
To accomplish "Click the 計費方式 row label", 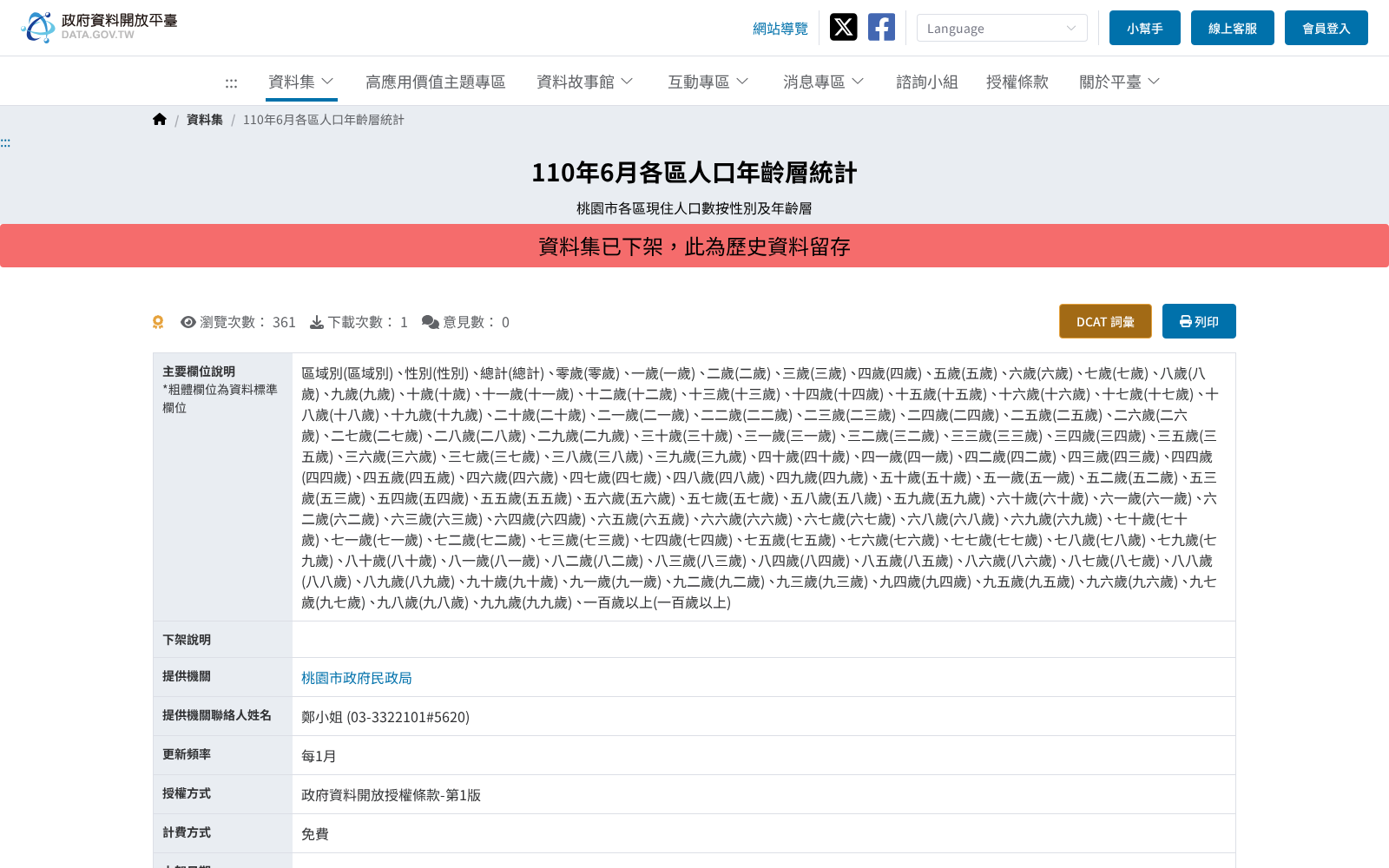I will pos(187,832).
